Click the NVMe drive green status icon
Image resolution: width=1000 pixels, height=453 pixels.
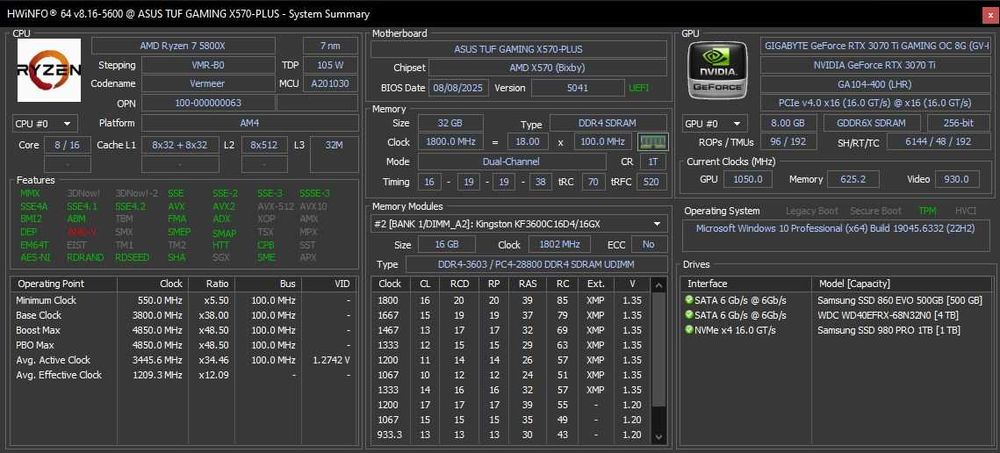689,330
